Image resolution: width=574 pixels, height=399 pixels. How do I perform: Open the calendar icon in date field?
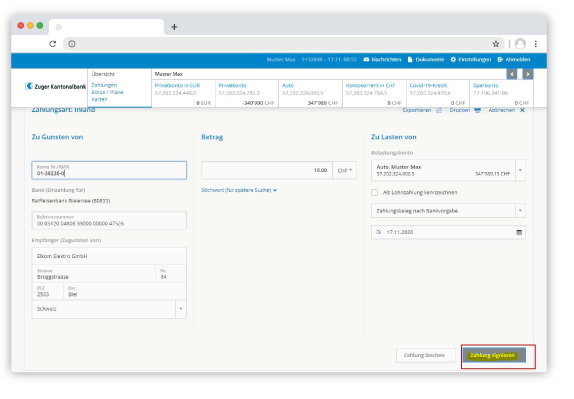(519, 232)
